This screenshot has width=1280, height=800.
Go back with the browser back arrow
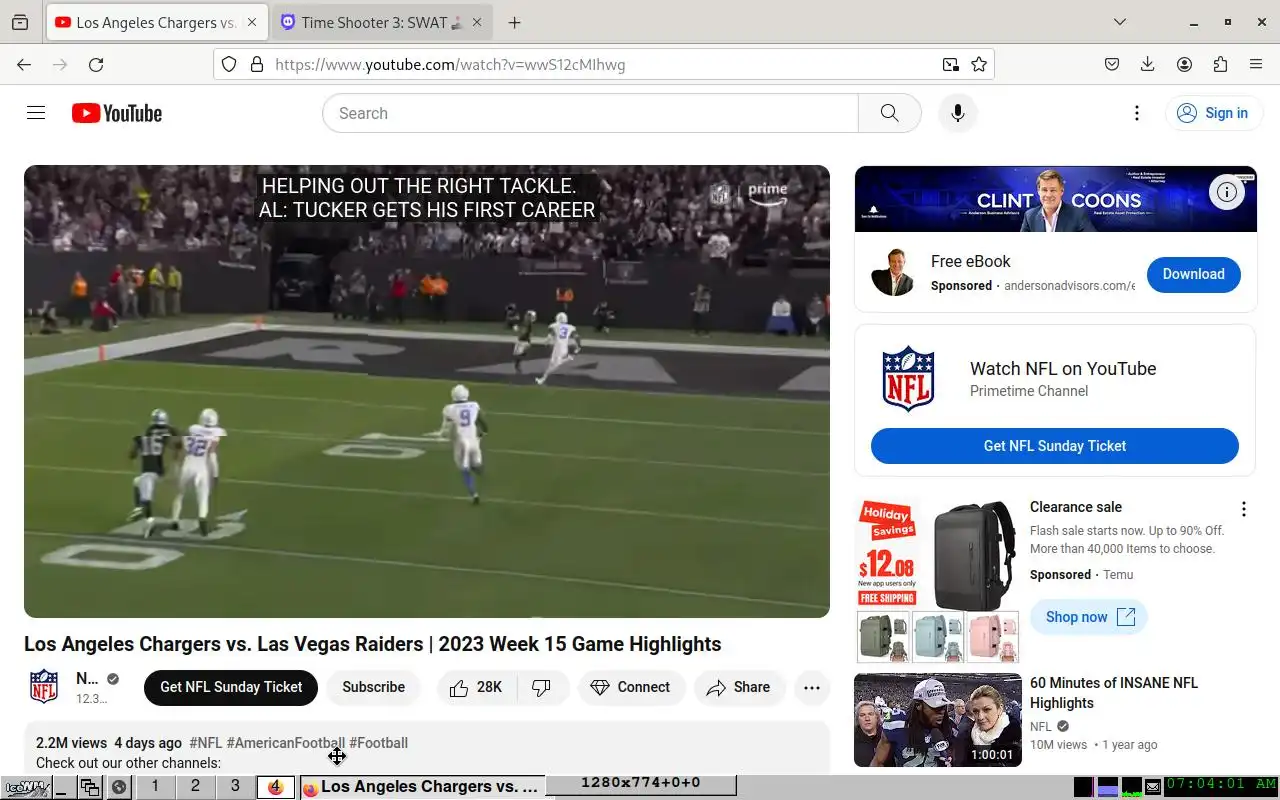point(24,64)
